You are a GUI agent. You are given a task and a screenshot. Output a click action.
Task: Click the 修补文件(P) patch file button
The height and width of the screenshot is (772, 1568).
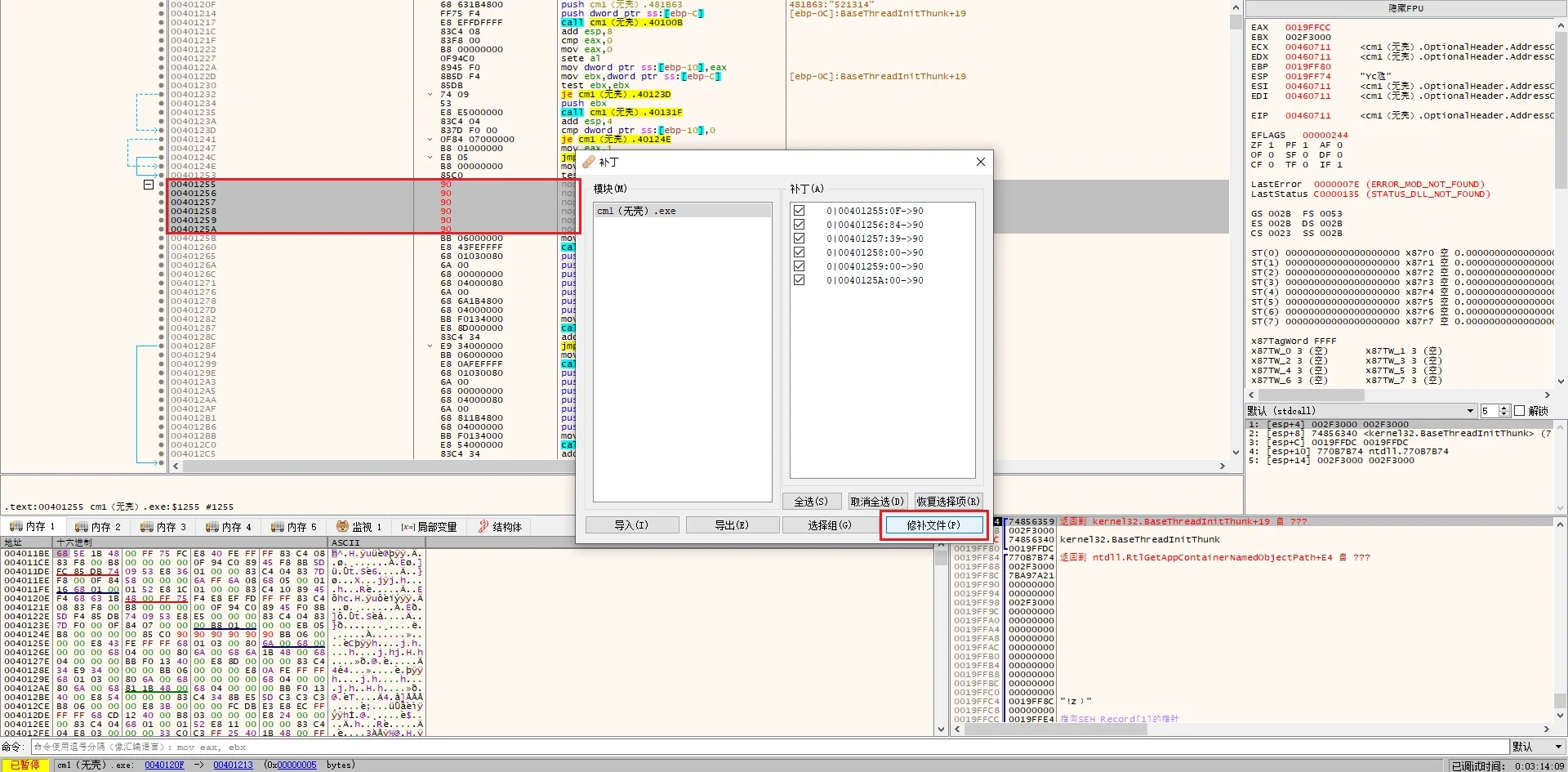[x=933, y=525]
